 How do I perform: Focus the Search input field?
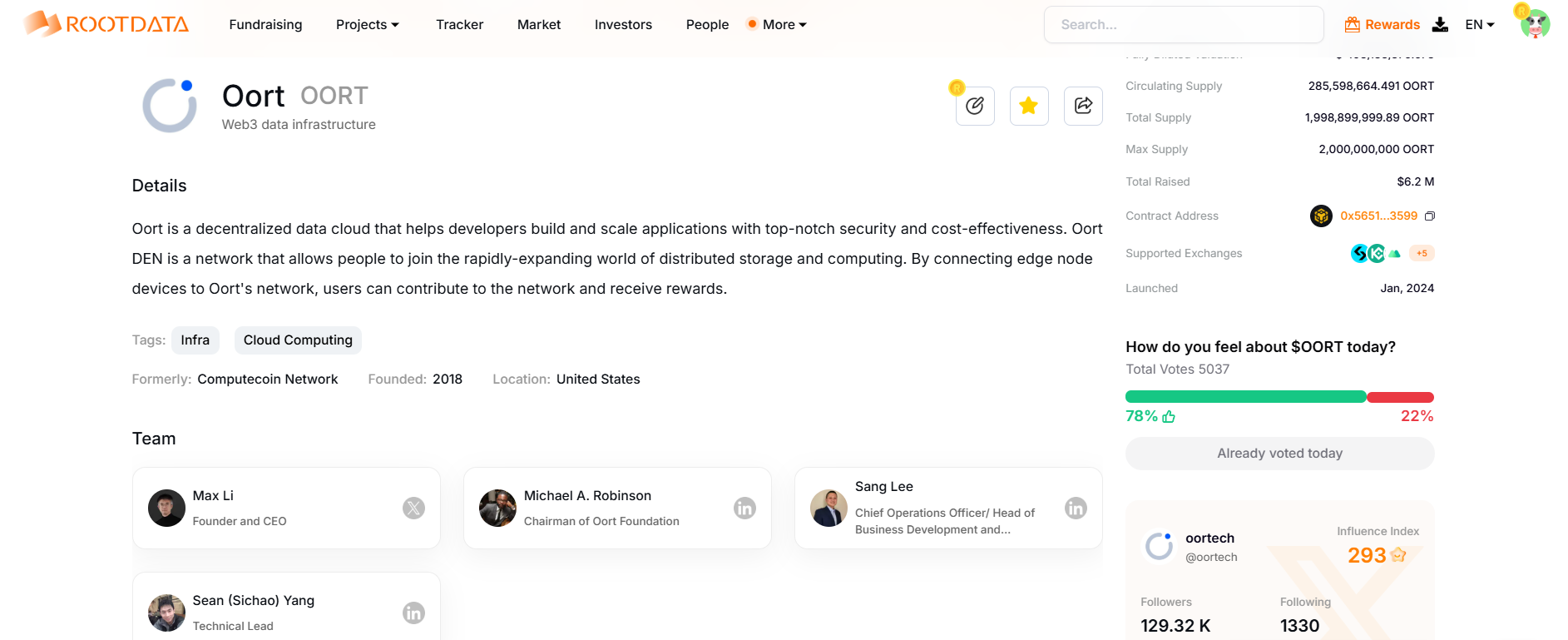coord(1184,24)
